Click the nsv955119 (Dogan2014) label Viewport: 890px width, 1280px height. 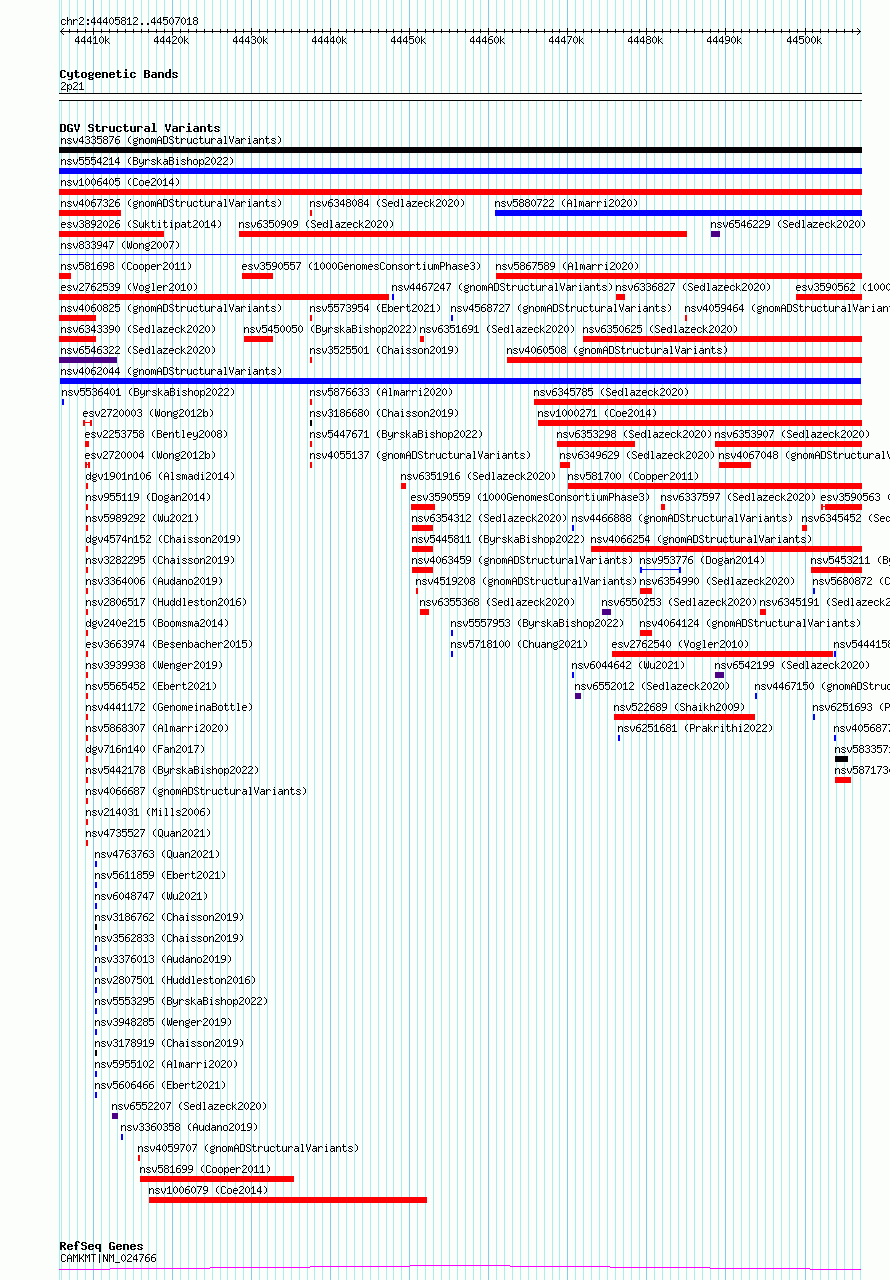(148, 497)
